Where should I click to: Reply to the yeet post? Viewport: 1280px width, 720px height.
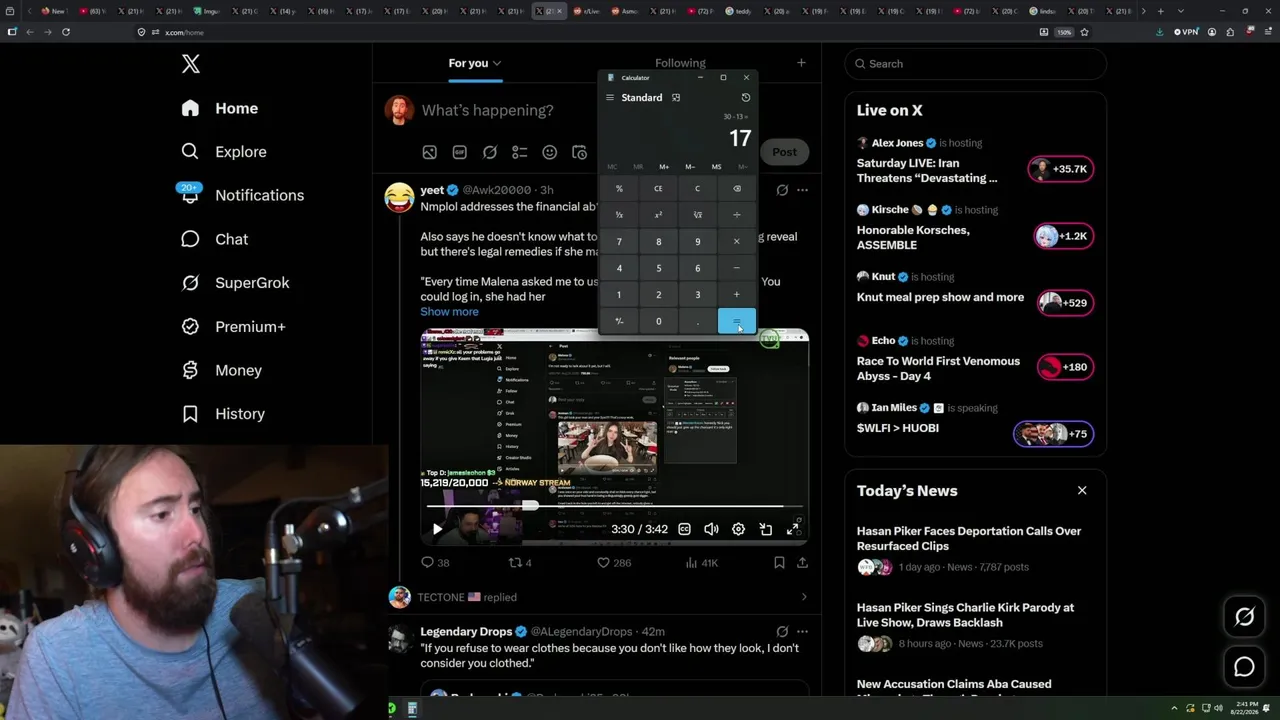pyautogui.click(x=435, y=563)
